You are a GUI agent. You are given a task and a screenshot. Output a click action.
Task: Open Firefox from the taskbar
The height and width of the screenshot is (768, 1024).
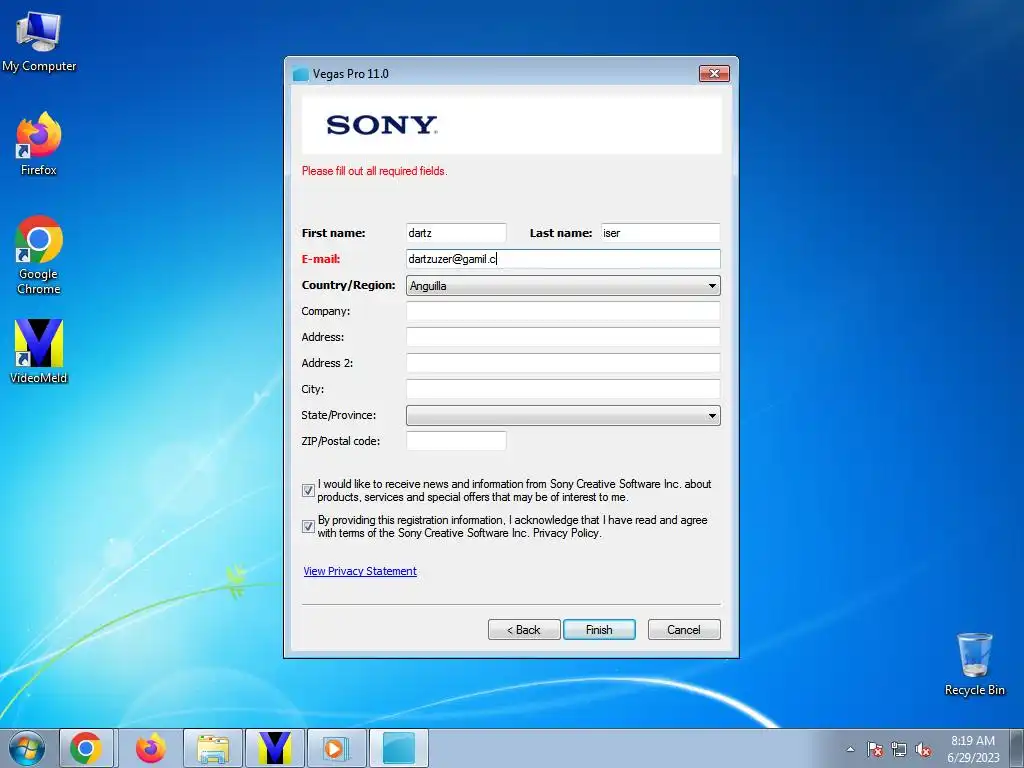pos(150,748)
